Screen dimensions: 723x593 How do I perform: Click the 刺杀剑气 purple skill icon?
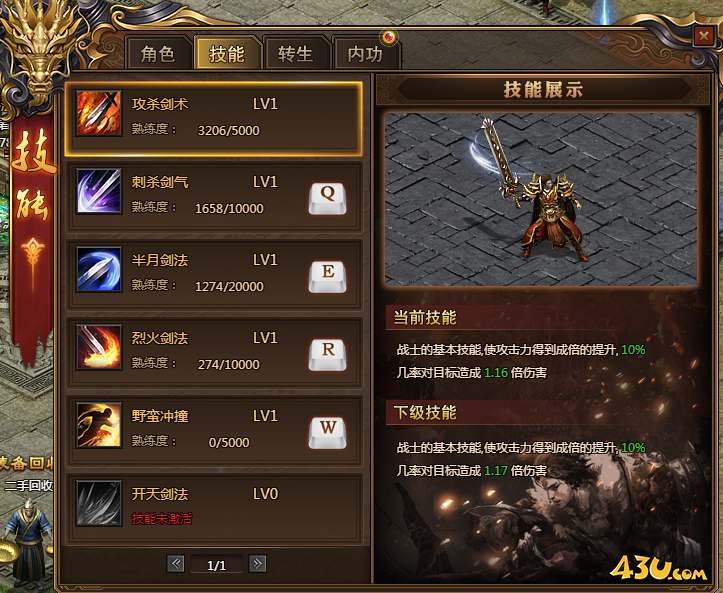coord(99,191)
